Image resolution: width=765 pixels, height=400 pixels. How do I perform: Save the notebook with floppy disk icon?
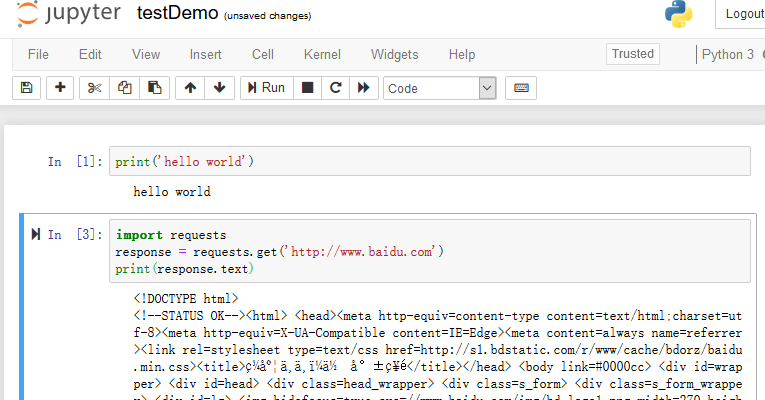pos(26,88)
